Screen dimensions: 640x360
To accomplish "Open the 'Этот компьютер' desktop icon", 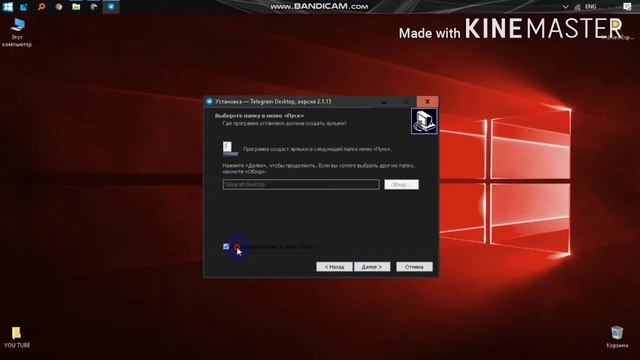I will coord(17,33).
